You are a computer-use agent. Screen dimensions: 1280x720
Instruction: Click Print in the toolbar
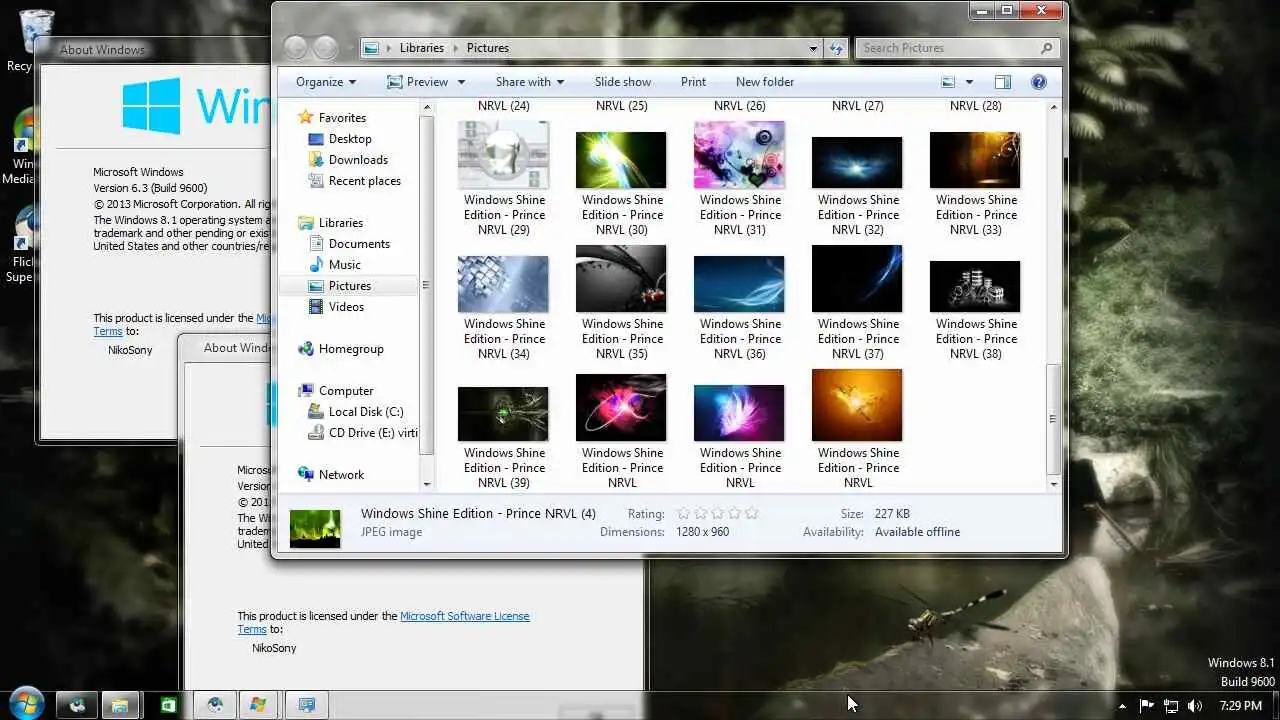click(693, 82)
